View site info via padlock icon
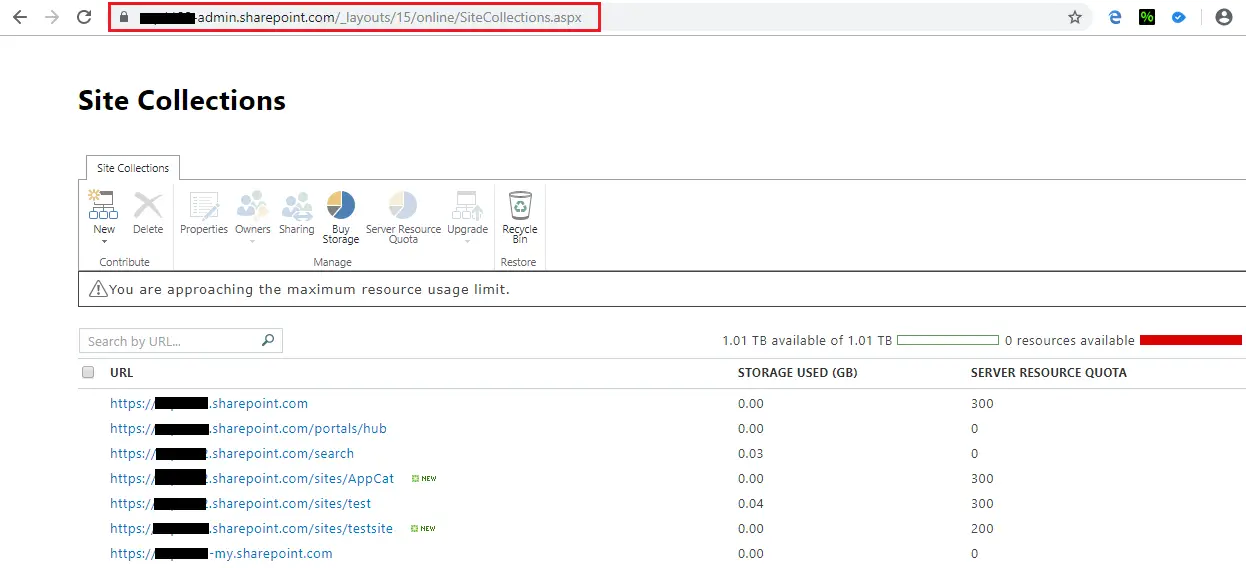This screenshot has height=568, width=1246. pos(124,17)
